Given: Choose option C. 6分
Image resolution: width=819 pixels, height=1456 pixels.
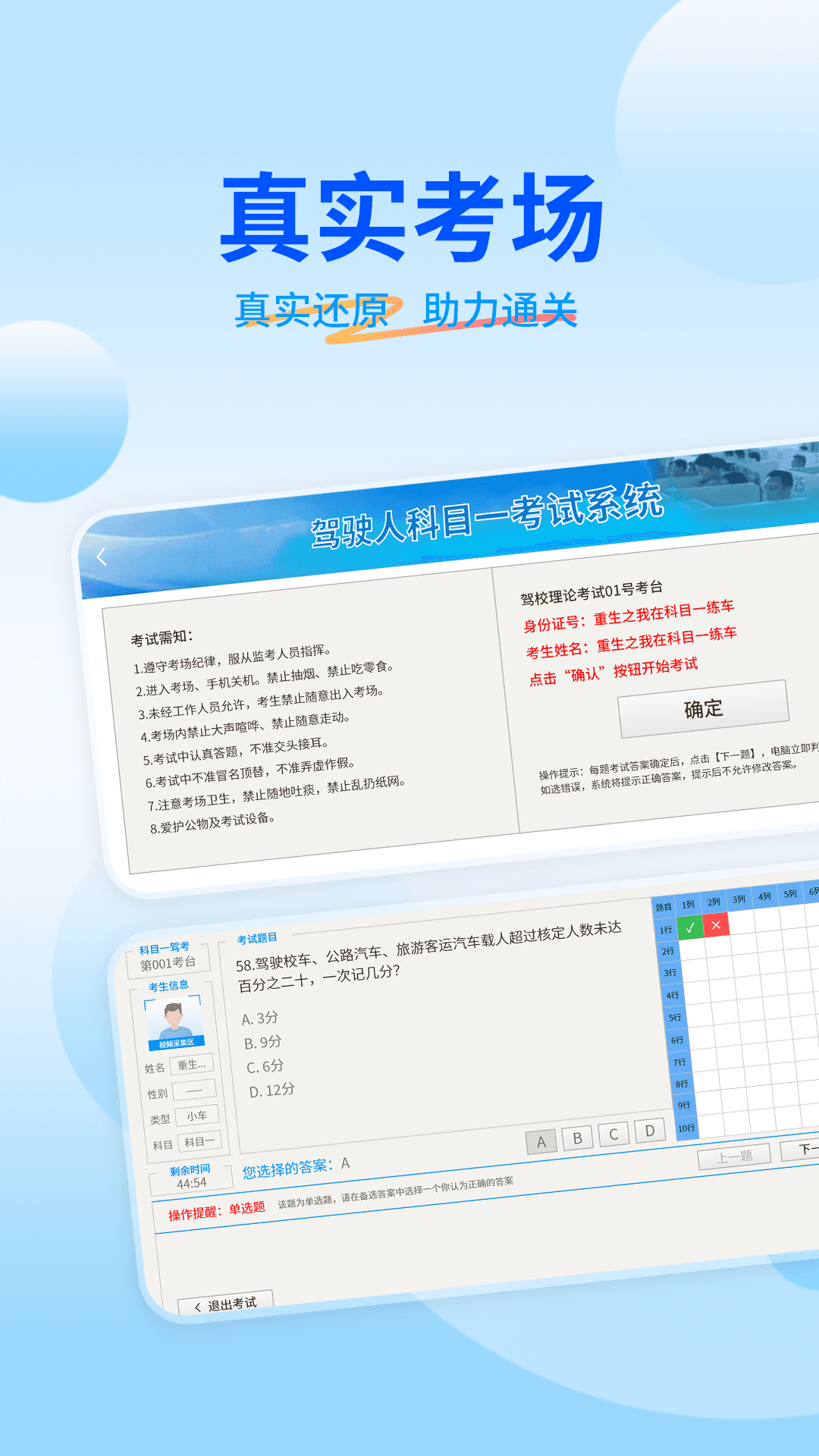Looking at the screenshot, I should 265,1067.
